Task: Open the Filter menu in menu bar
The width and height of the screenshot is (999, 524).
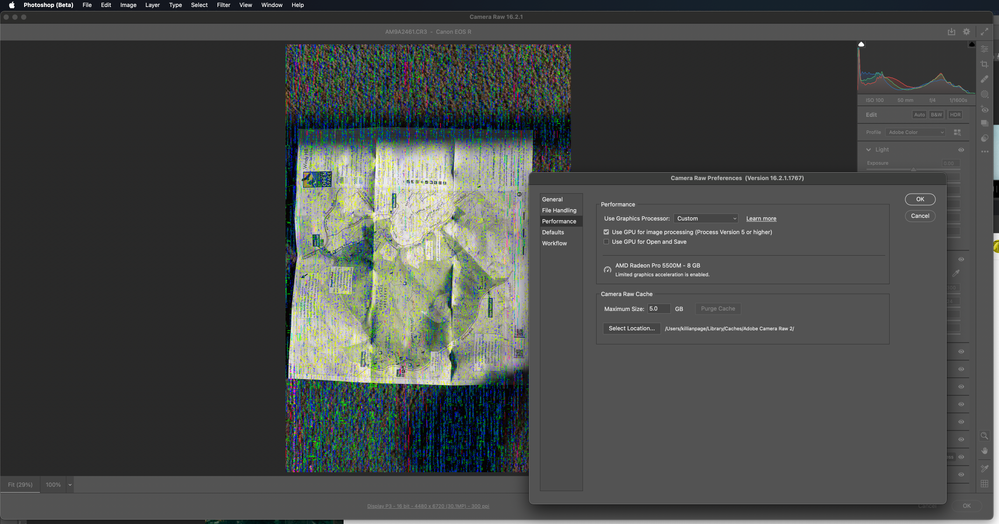Action: tap(223, 5)
